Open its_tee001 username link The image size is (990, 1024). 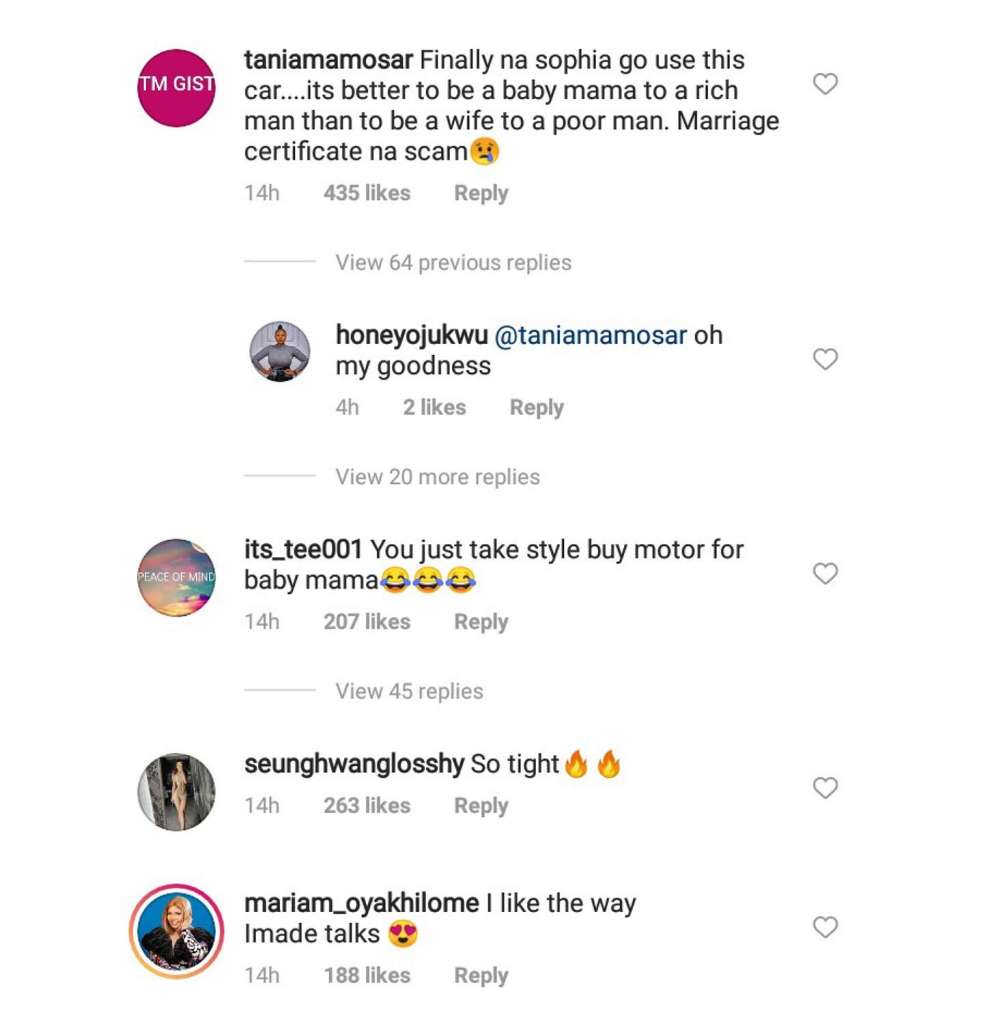point(303,549)
